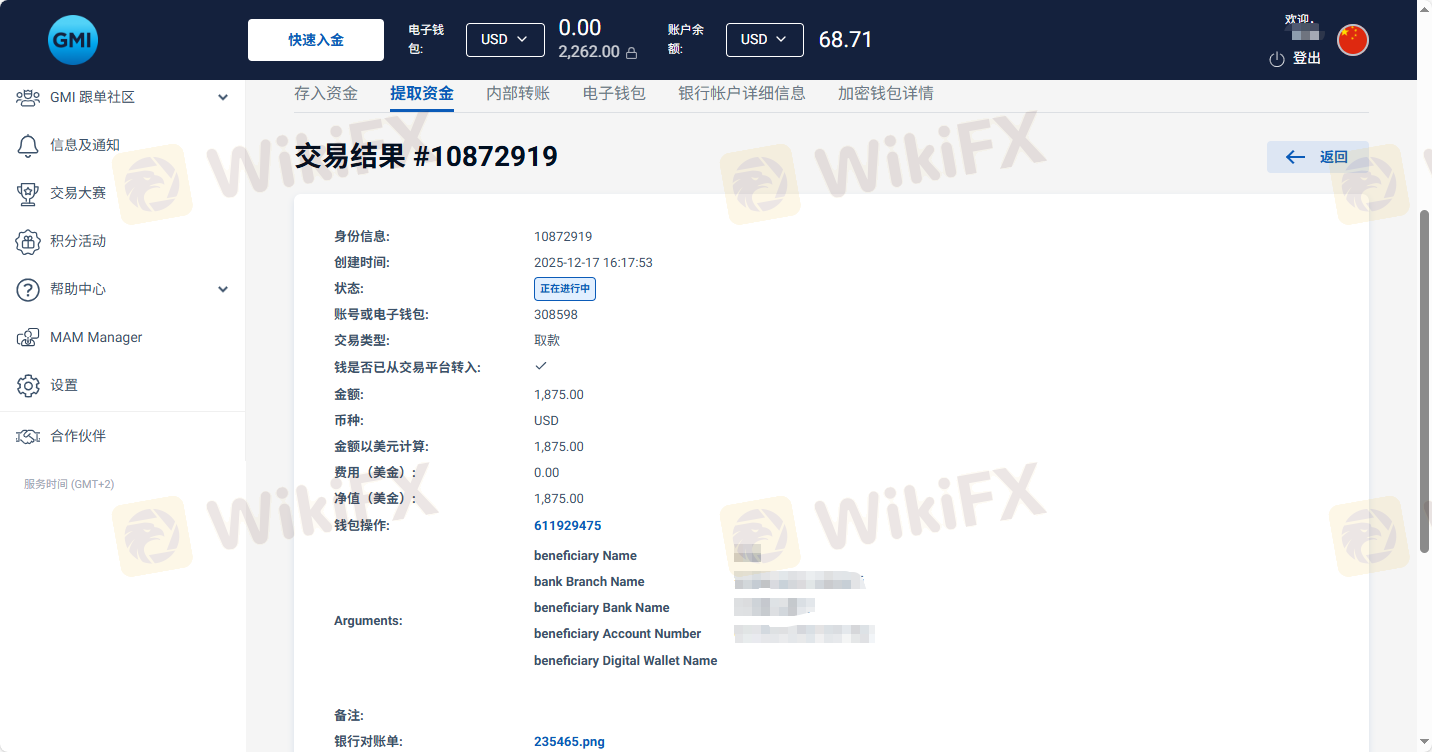This screenshot has width=1432, height=752.
Task: Click the points activity gift icon
Action: tap(28, 241)
